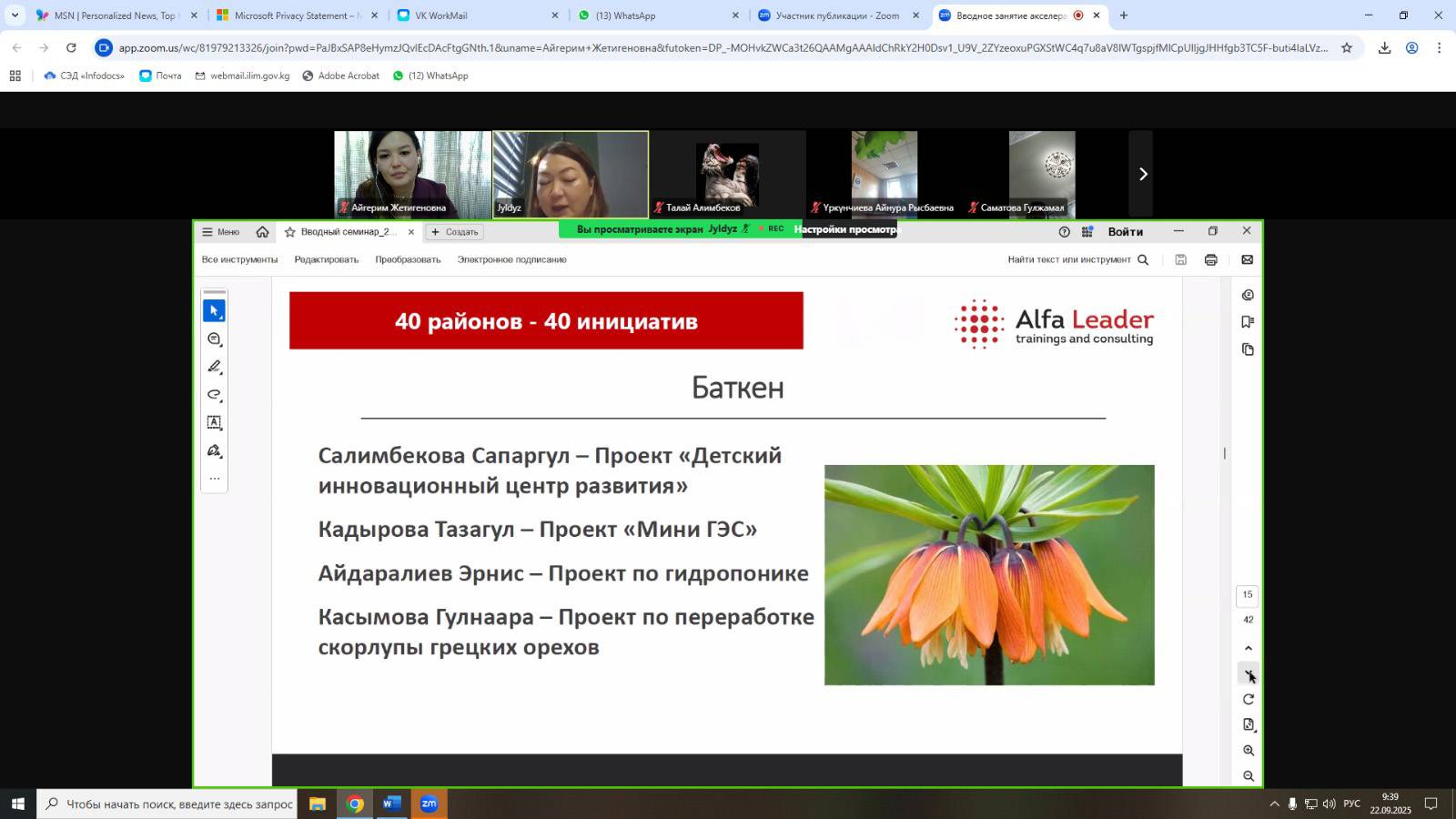The height and width of the screenshot is (819, 1456).
Task: Show hidden system tray icons
Action: [x=1274, y=804]
